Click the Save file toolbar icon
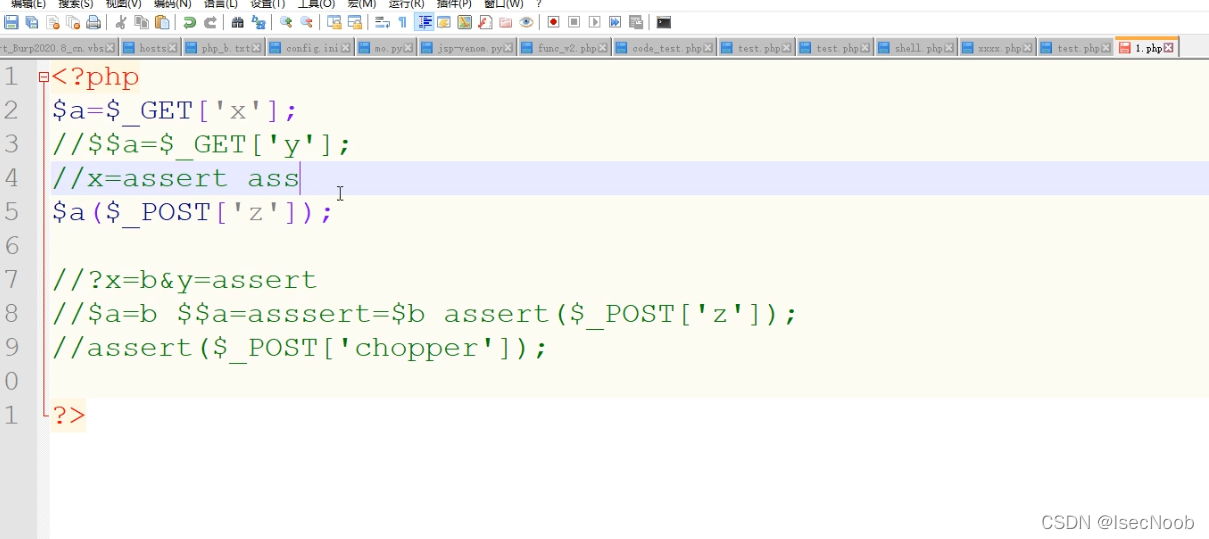The width and height of the screenshot is (1209, 539). coord(10,22)
